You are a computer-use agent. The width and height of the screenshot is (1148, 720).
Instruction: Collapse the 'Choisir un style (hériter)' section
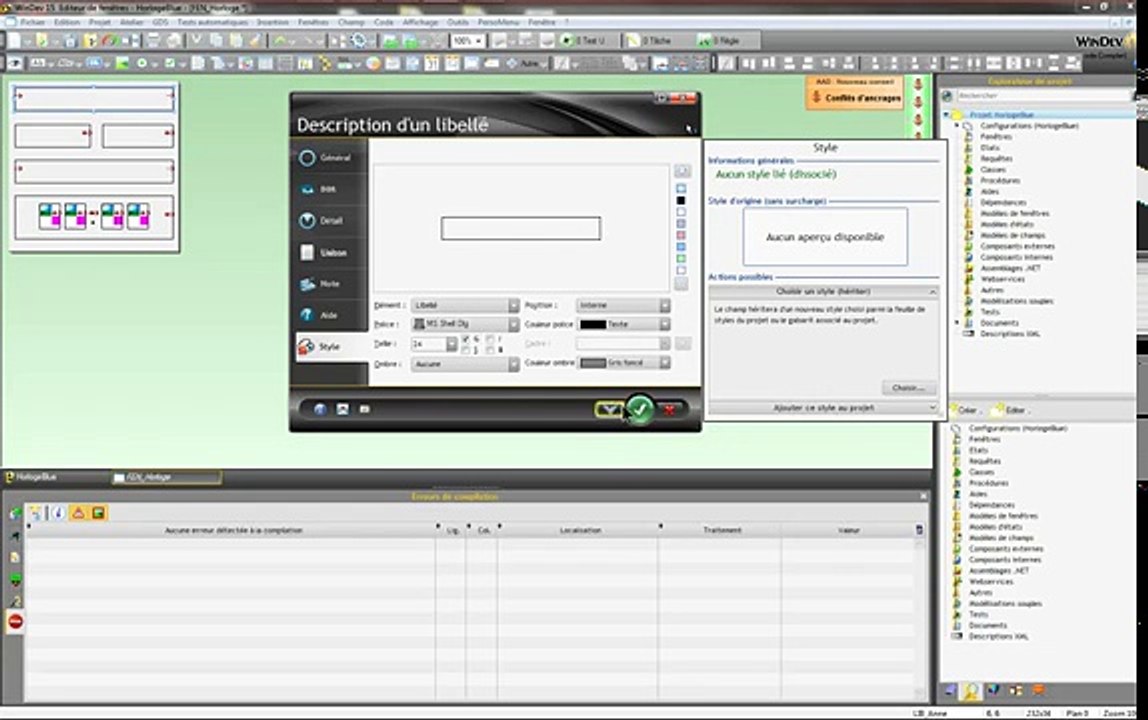tap(824, 292)
